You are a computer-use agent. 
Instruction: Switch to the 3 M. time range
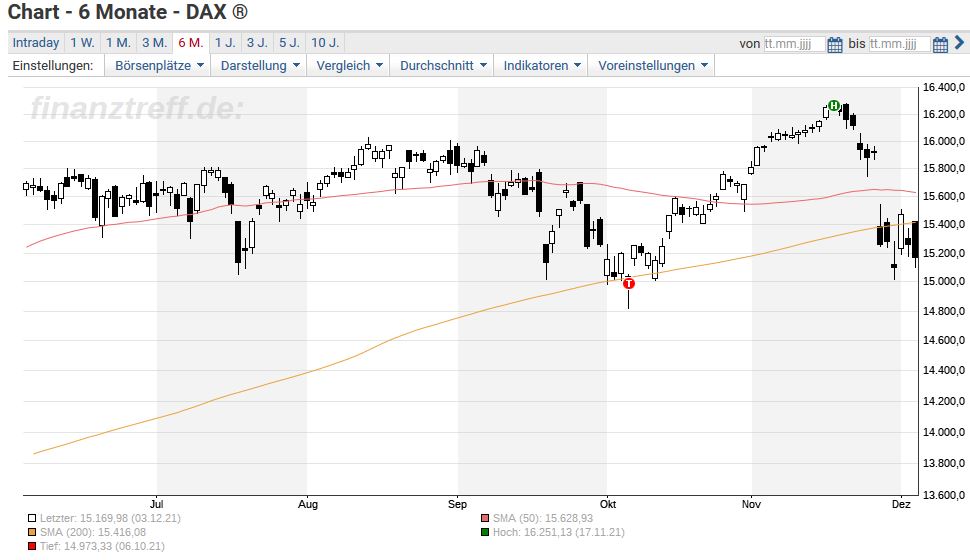click(x=155, y=43)
